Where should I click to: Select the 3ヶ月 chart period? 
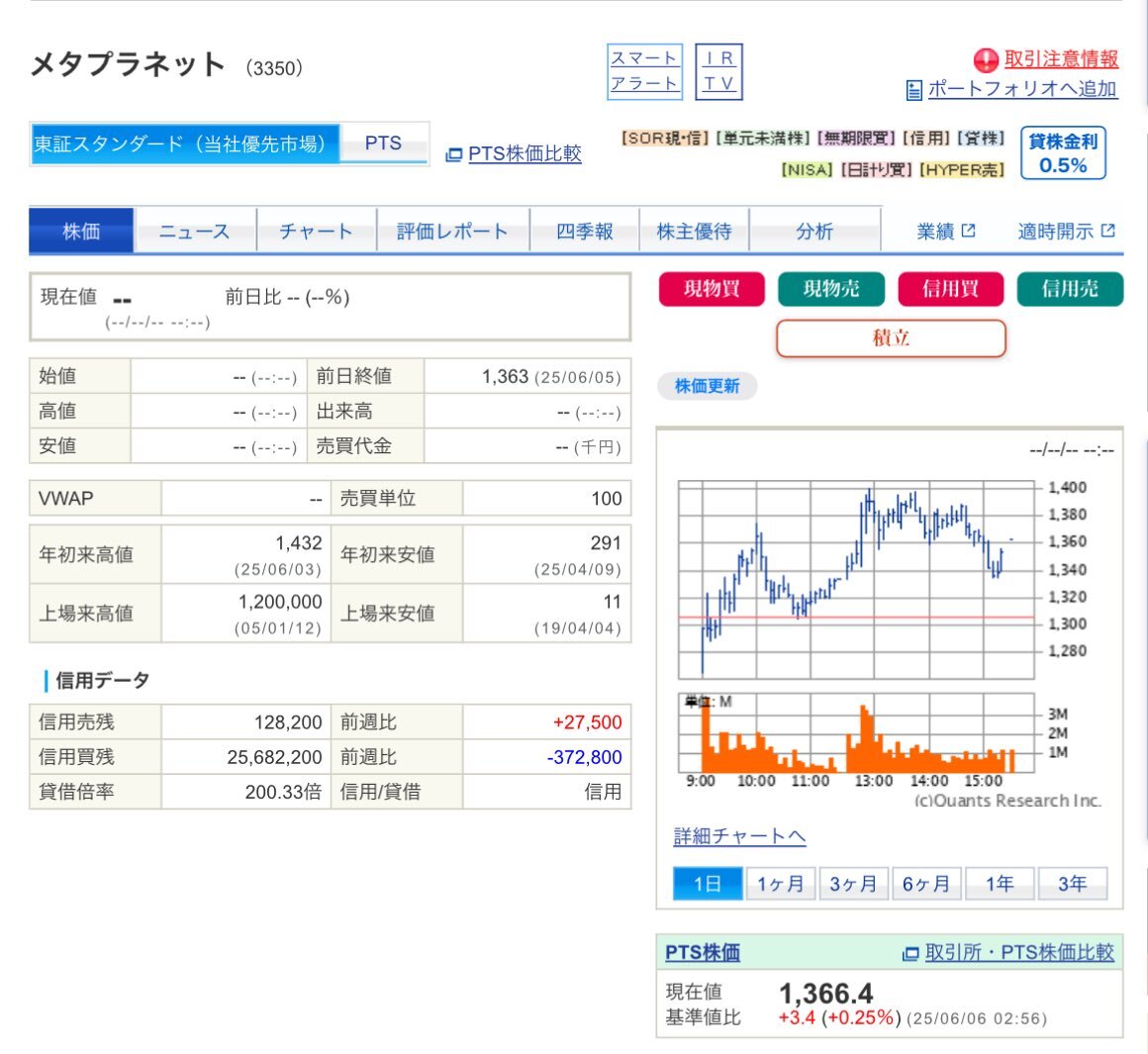(854, 884)
